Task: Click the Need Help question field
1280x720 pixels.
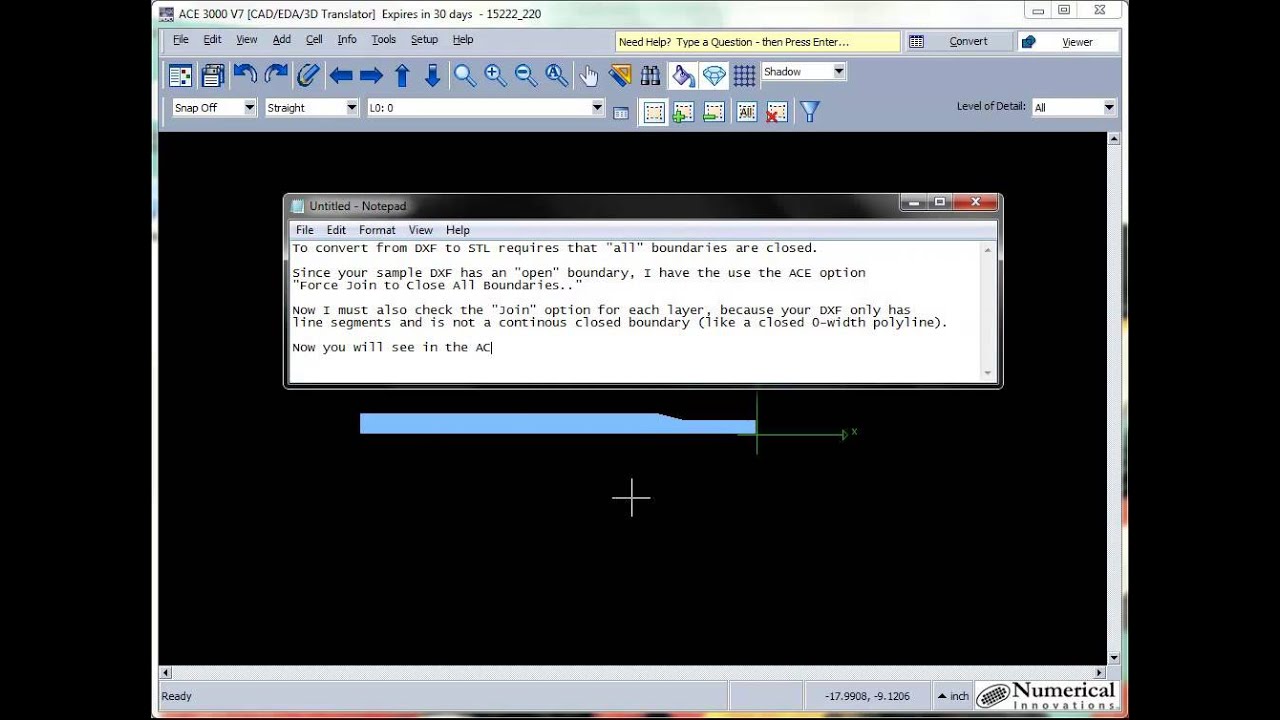Action: 757,42
